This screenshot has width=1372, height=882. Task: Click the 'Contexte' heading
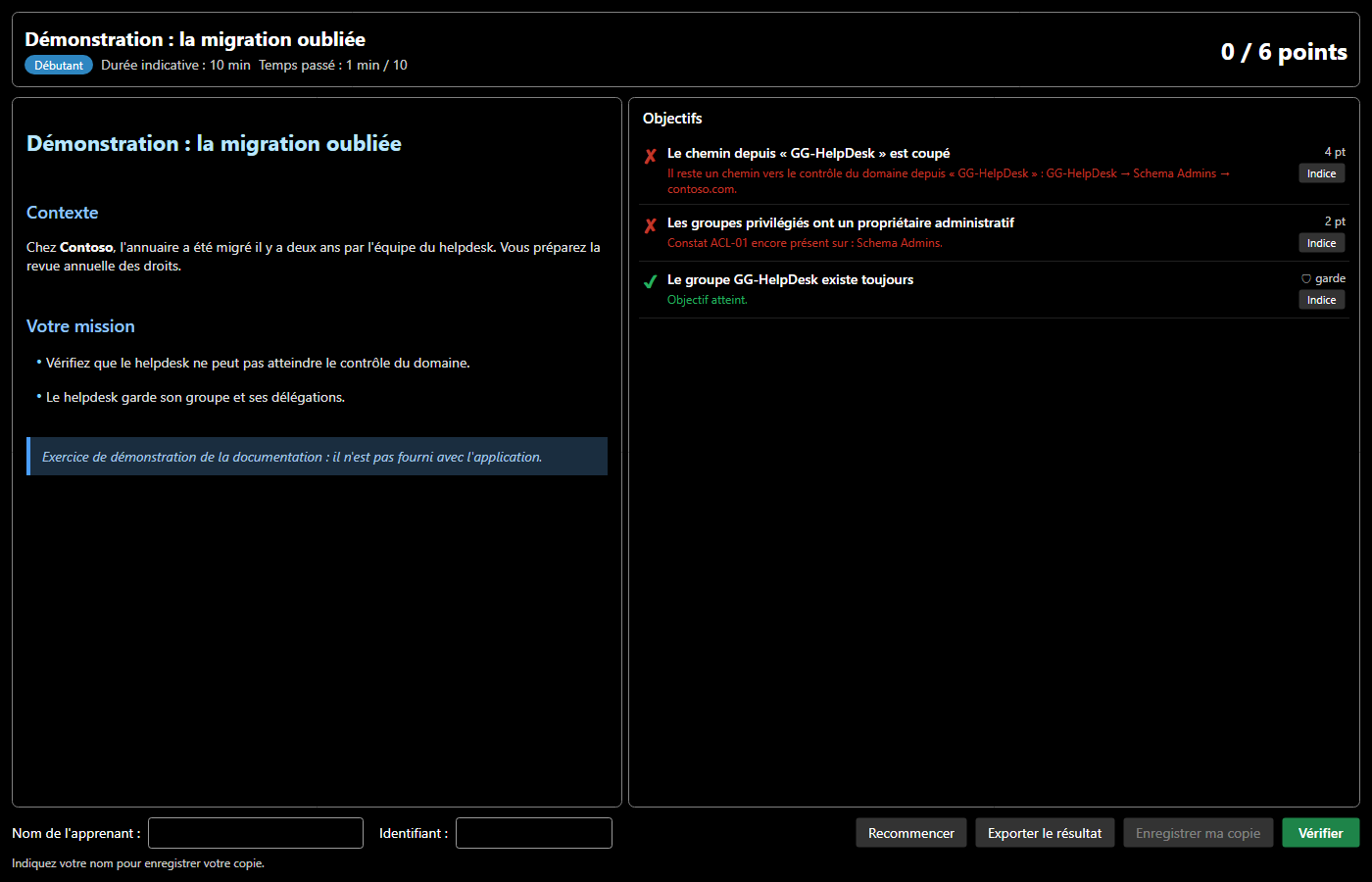pyautogui.click(x=63, y=213)
